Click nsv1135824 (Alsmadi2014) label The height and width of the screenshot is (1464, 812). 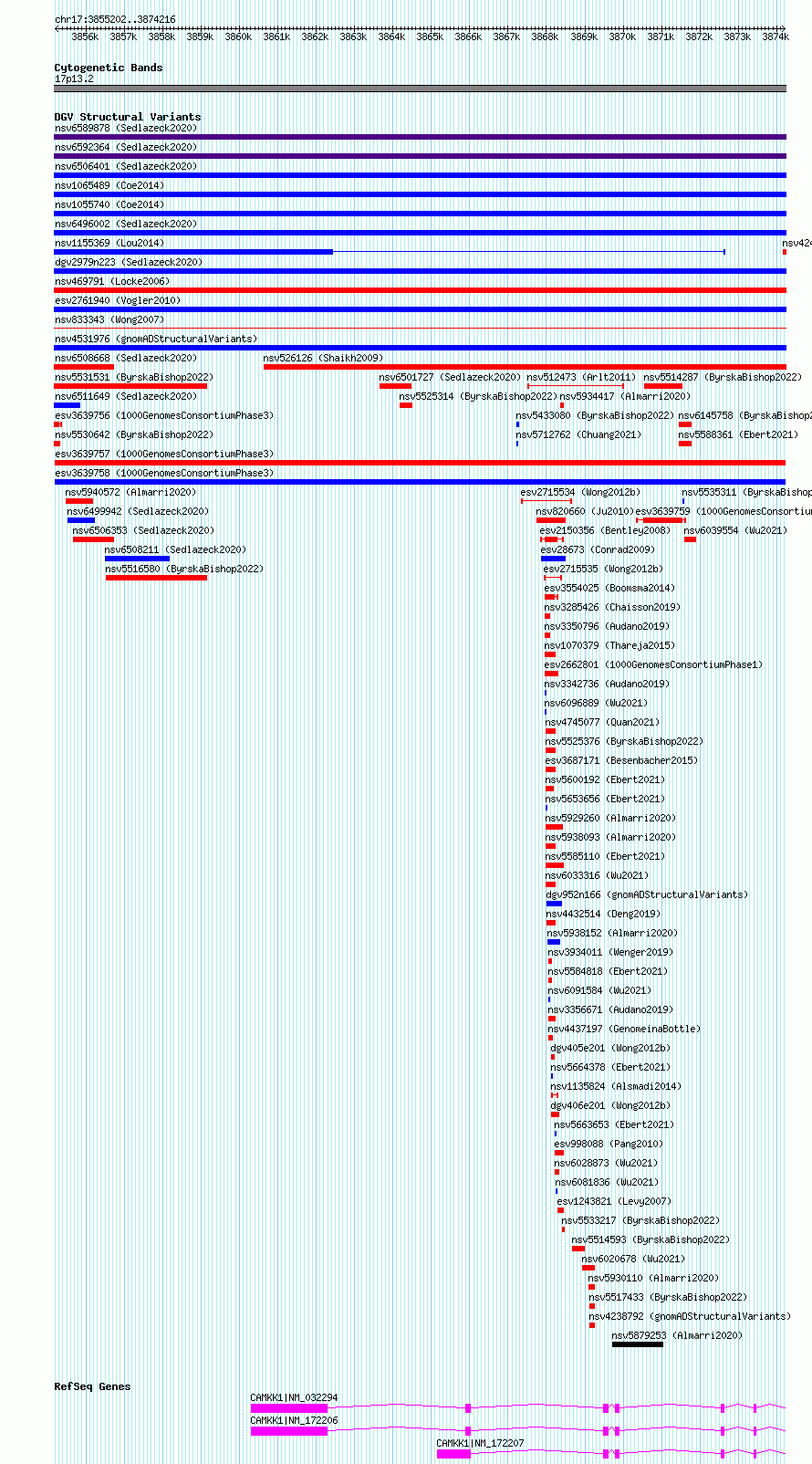(616, 1086)
